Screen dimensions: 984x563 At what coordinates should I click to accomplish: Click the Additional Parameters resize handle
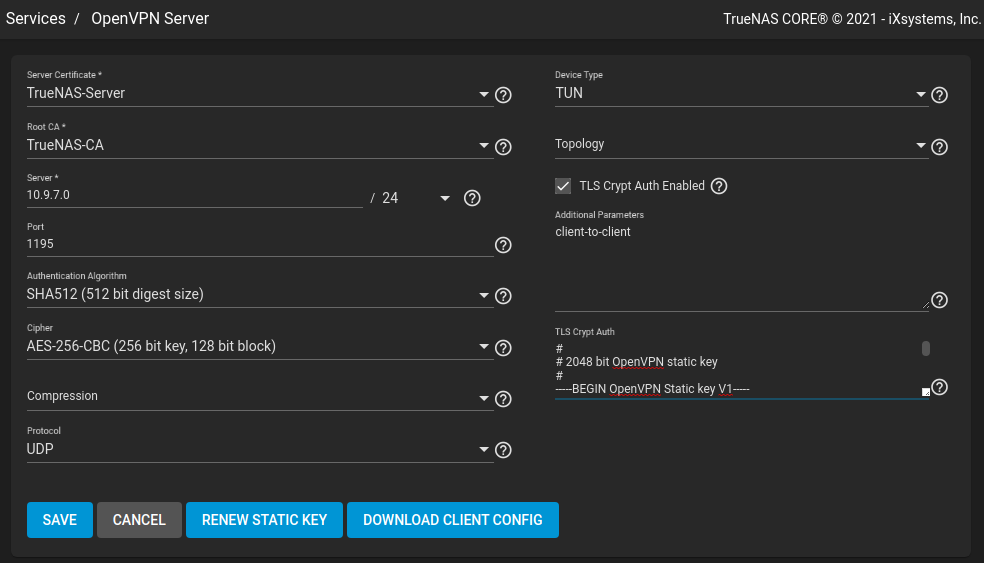pyautogui.click(x=926, y=305)
